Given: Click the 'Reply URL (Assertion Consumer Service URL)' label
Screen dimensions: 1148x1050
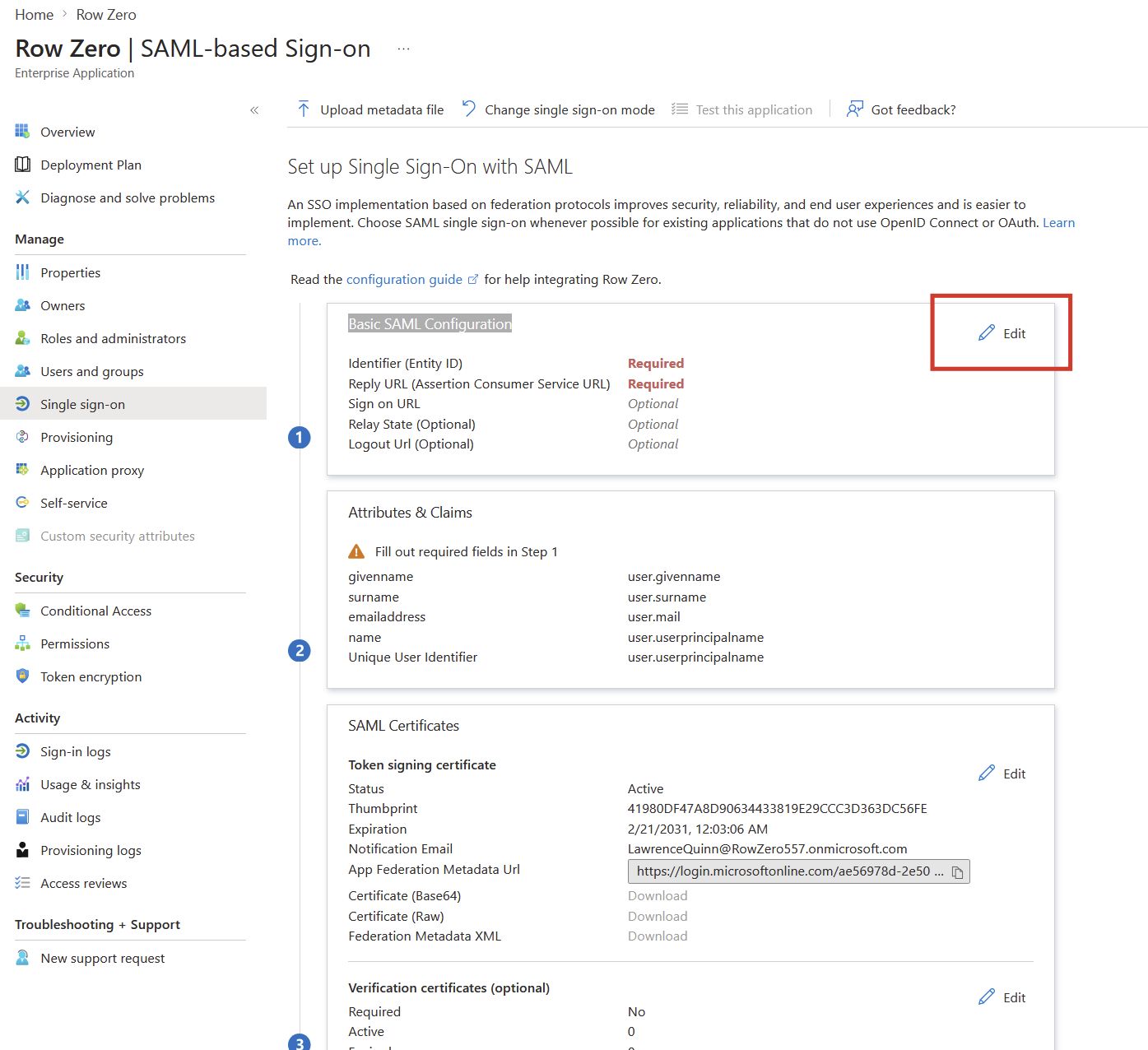Looking at the screenshot, I should tap(479, 383).
